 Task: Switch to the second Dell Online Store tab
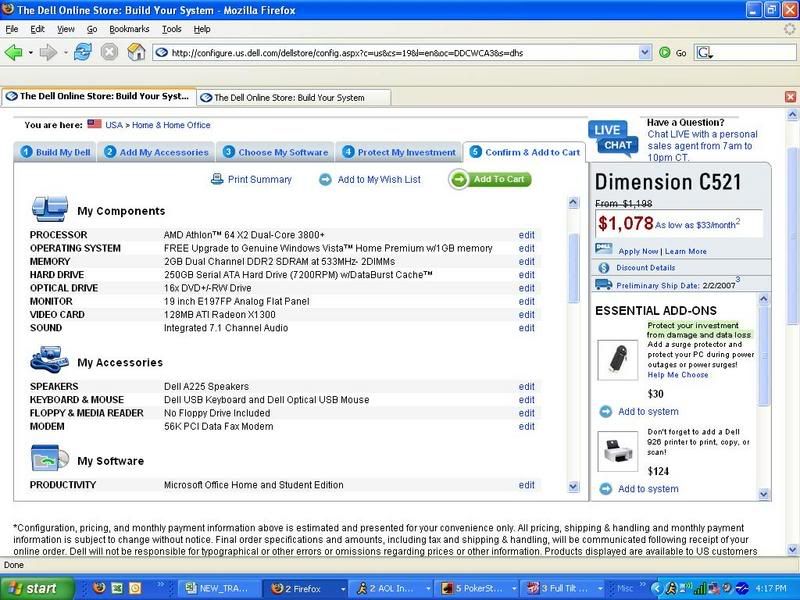294,97
